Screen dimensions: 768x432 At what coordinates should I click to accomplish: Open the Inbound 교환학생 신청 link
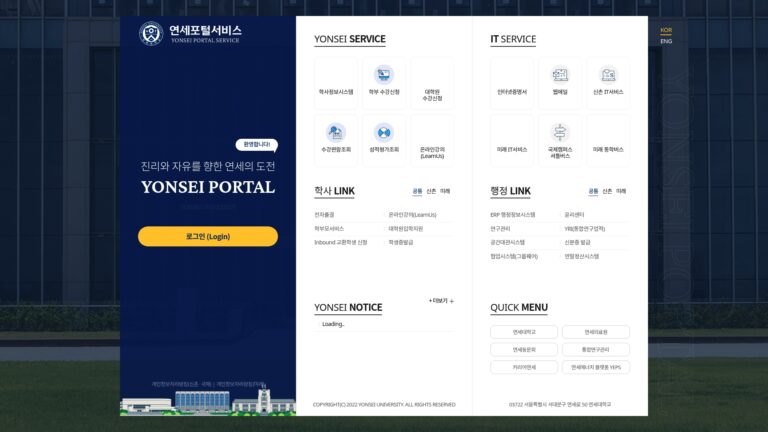340,242
